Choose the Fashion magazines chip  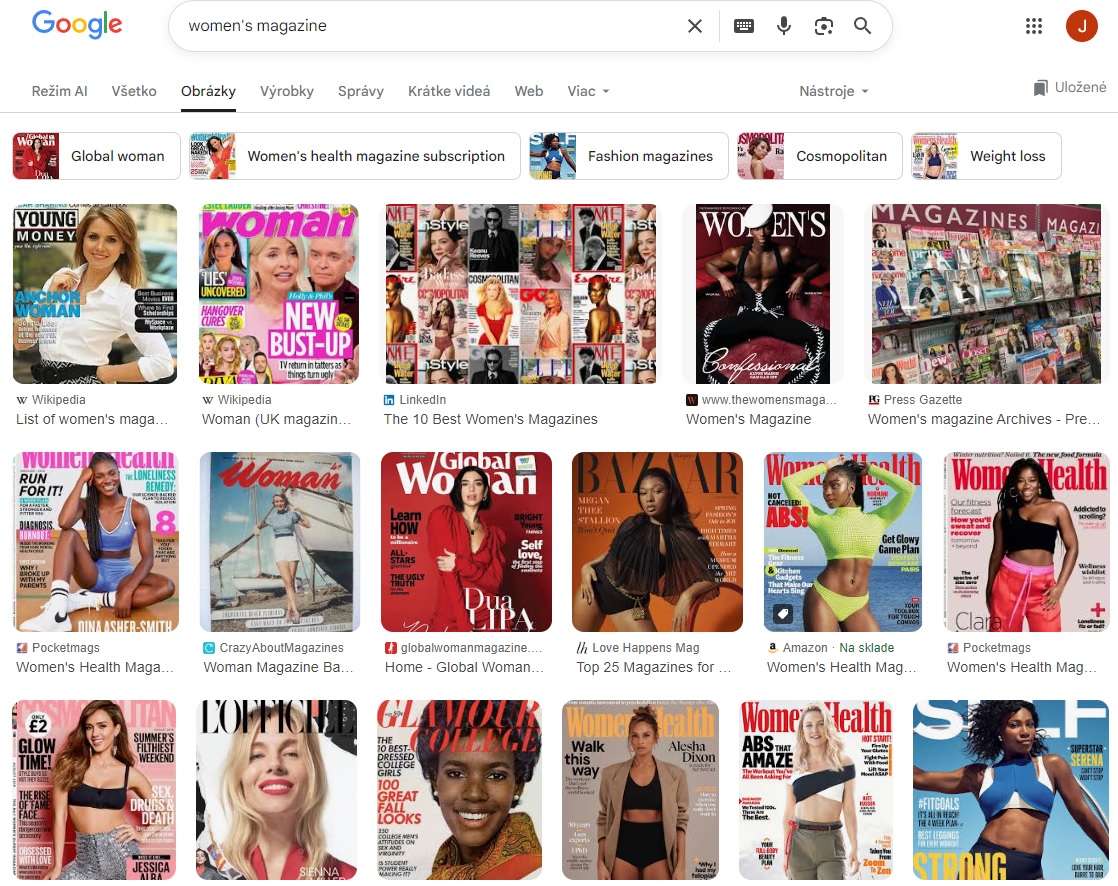(x=628, y=156)
